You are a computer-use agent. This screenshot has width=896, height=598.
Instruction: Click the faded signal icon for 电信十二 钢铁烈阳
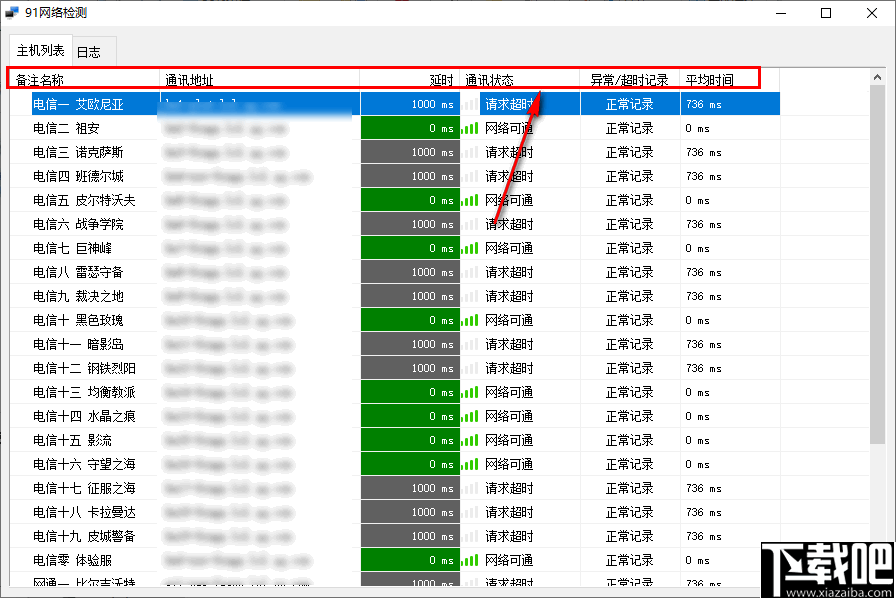(470, 368)
